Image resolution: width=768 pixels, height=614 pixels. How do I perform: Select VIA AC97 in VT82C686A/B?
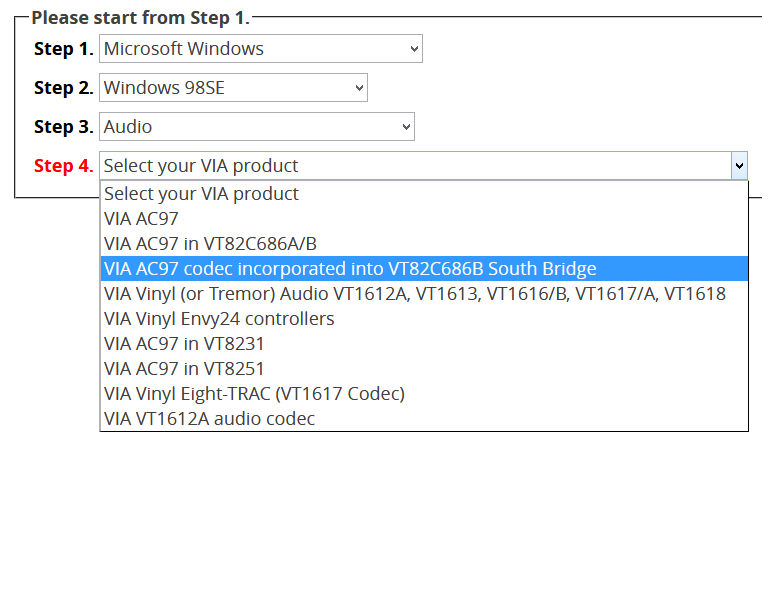coord(210,244)
